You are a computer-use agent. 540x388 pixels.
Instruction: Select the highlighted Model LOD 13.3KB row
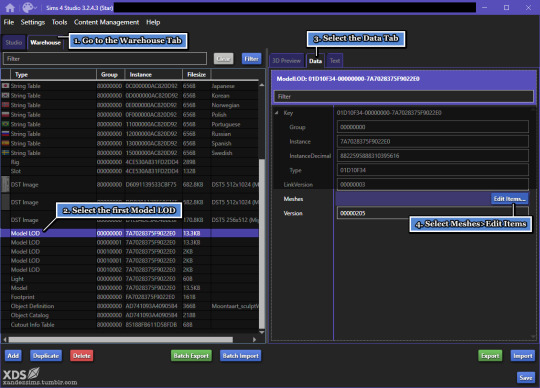point(129,233)
